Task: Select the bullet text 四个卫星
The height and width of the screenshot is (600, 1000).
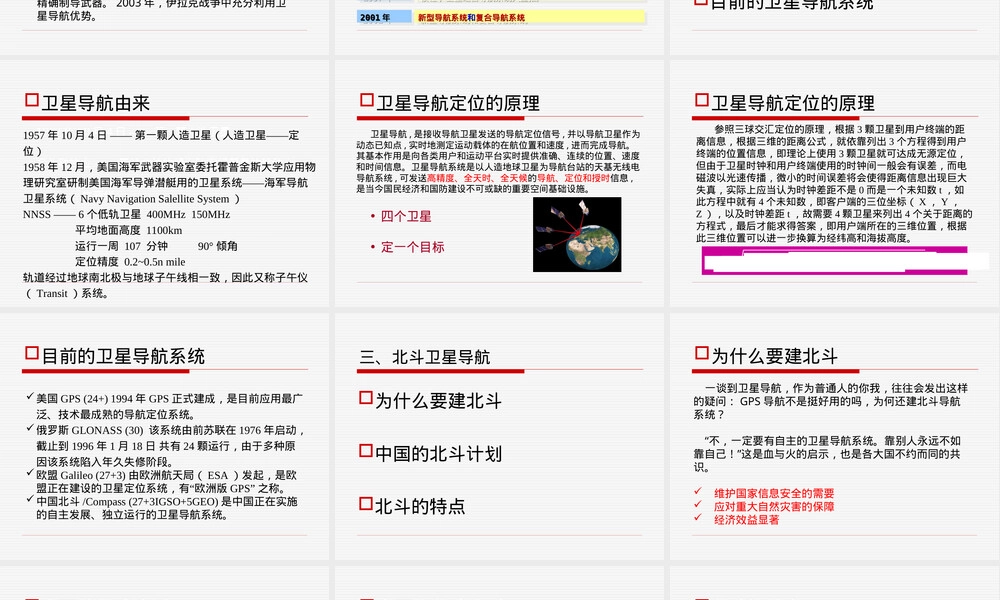Action: (x=406, y=216)
